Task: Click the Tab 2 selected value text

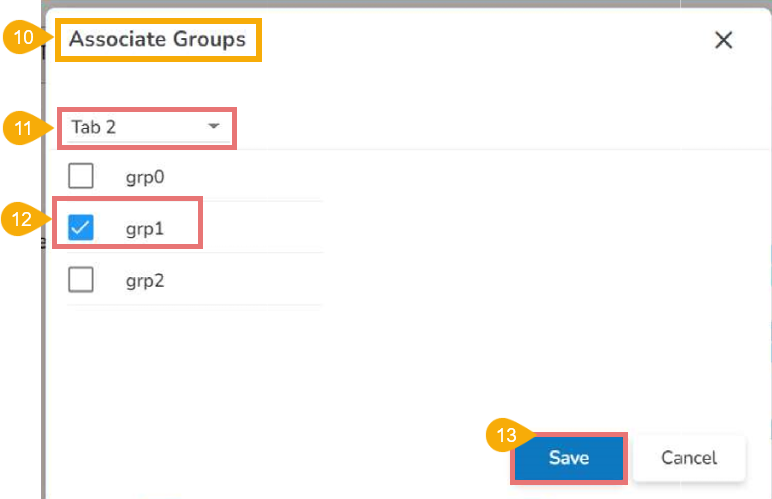Action: (93, 128)
